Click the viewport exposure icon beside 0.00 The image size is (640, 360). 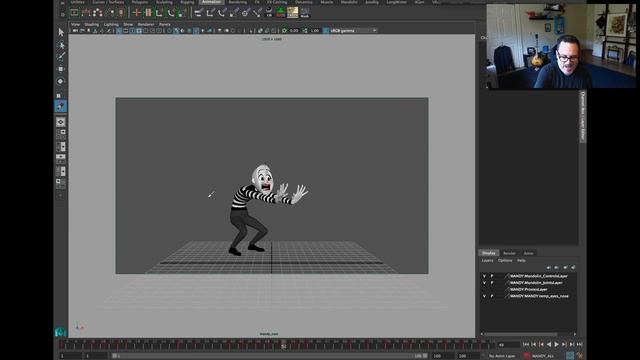(x=284, y=31)
